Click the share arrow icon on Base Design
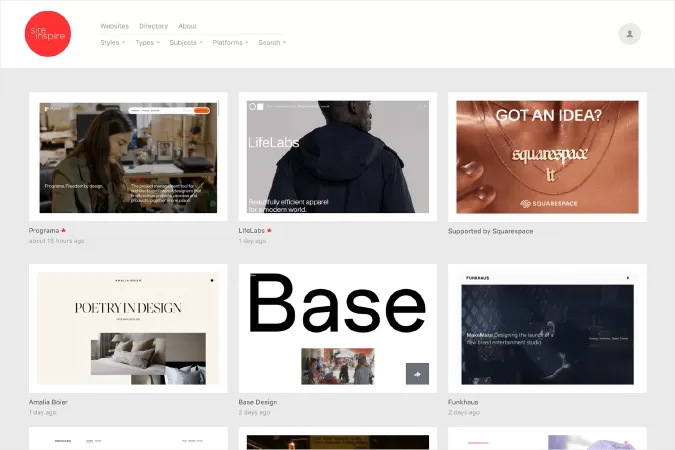Image resolution: width=675 pixels, height=450 pixels. tap(417, 374)
